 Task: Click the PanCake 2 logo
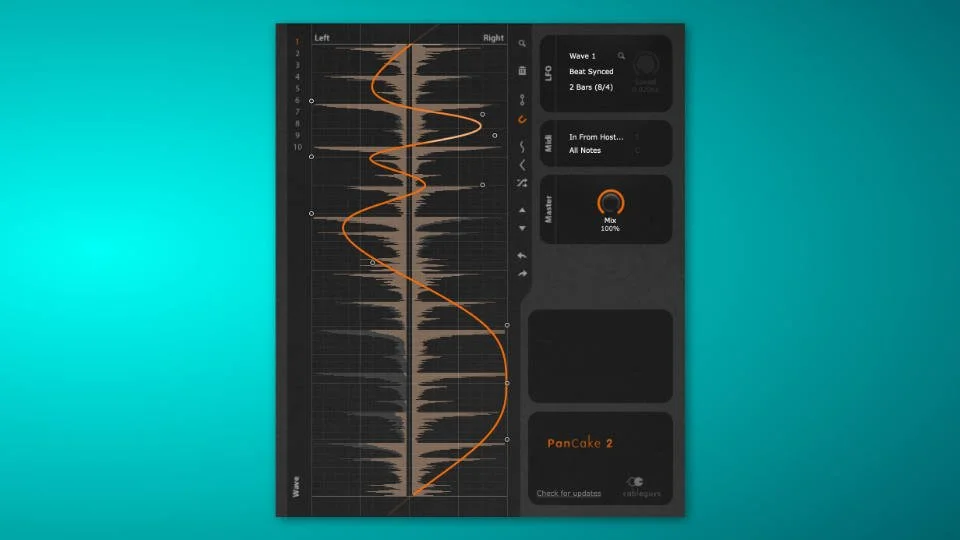580,443
